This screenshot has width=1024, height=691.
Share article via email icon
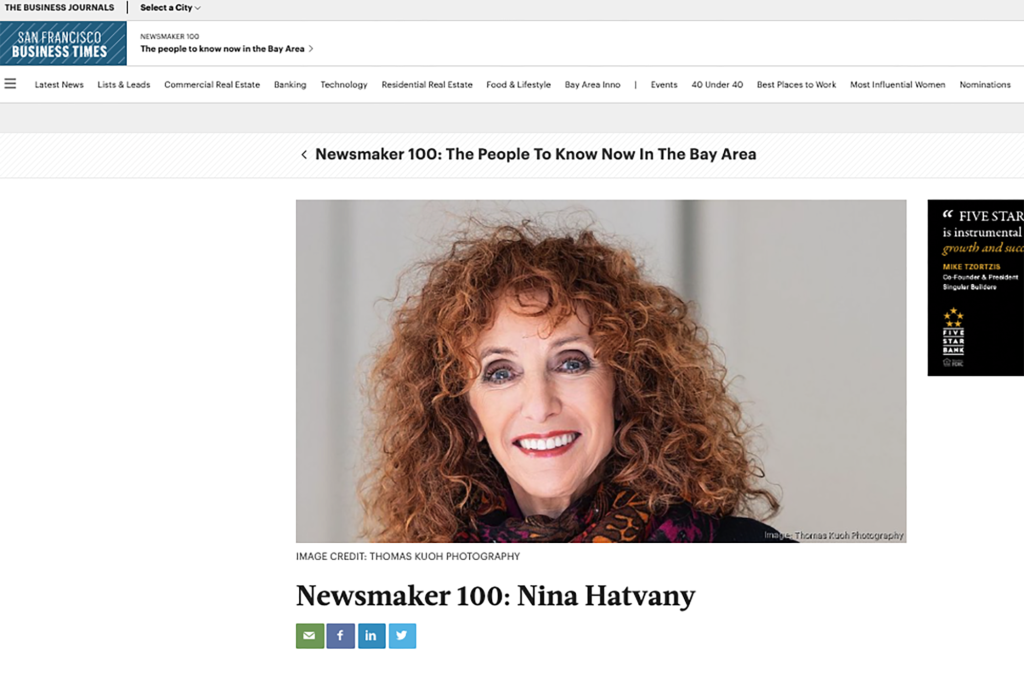pyautogui.click(x=310, y=635)
